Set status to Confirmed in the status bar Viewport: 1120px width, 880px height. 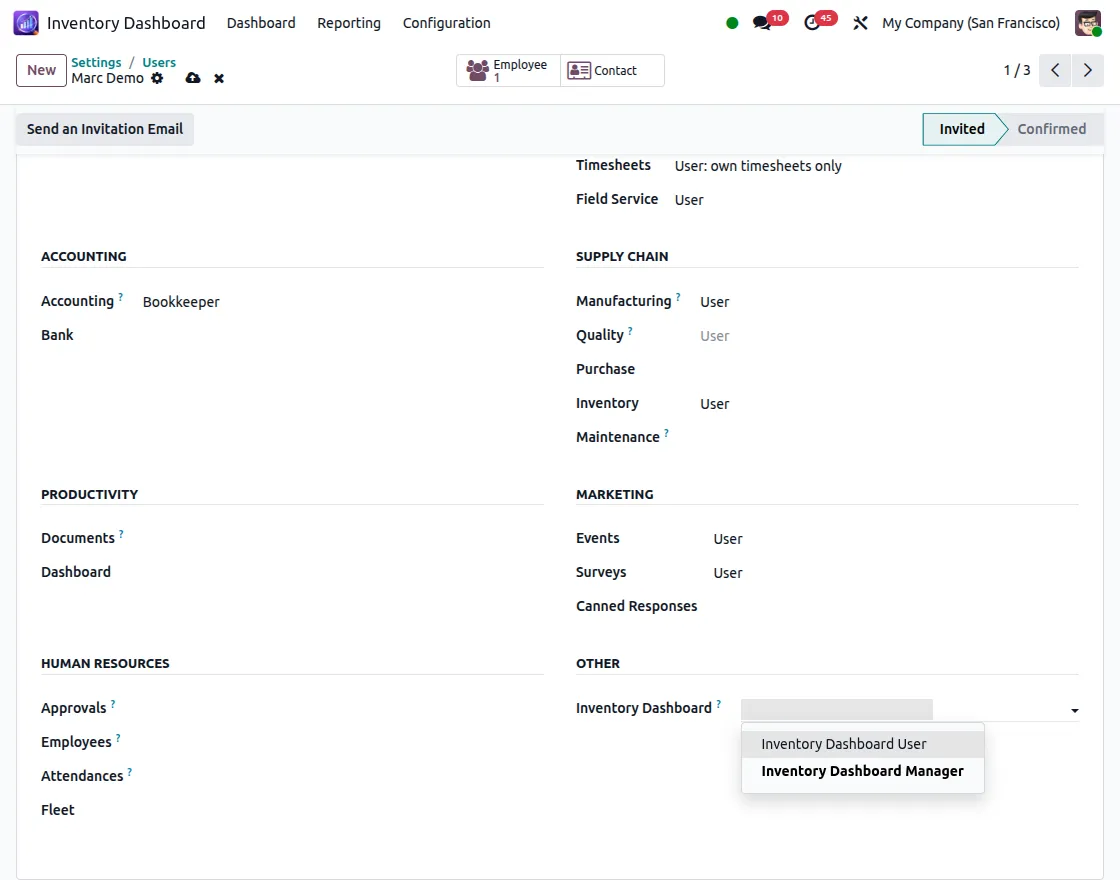click(1051, 129)
